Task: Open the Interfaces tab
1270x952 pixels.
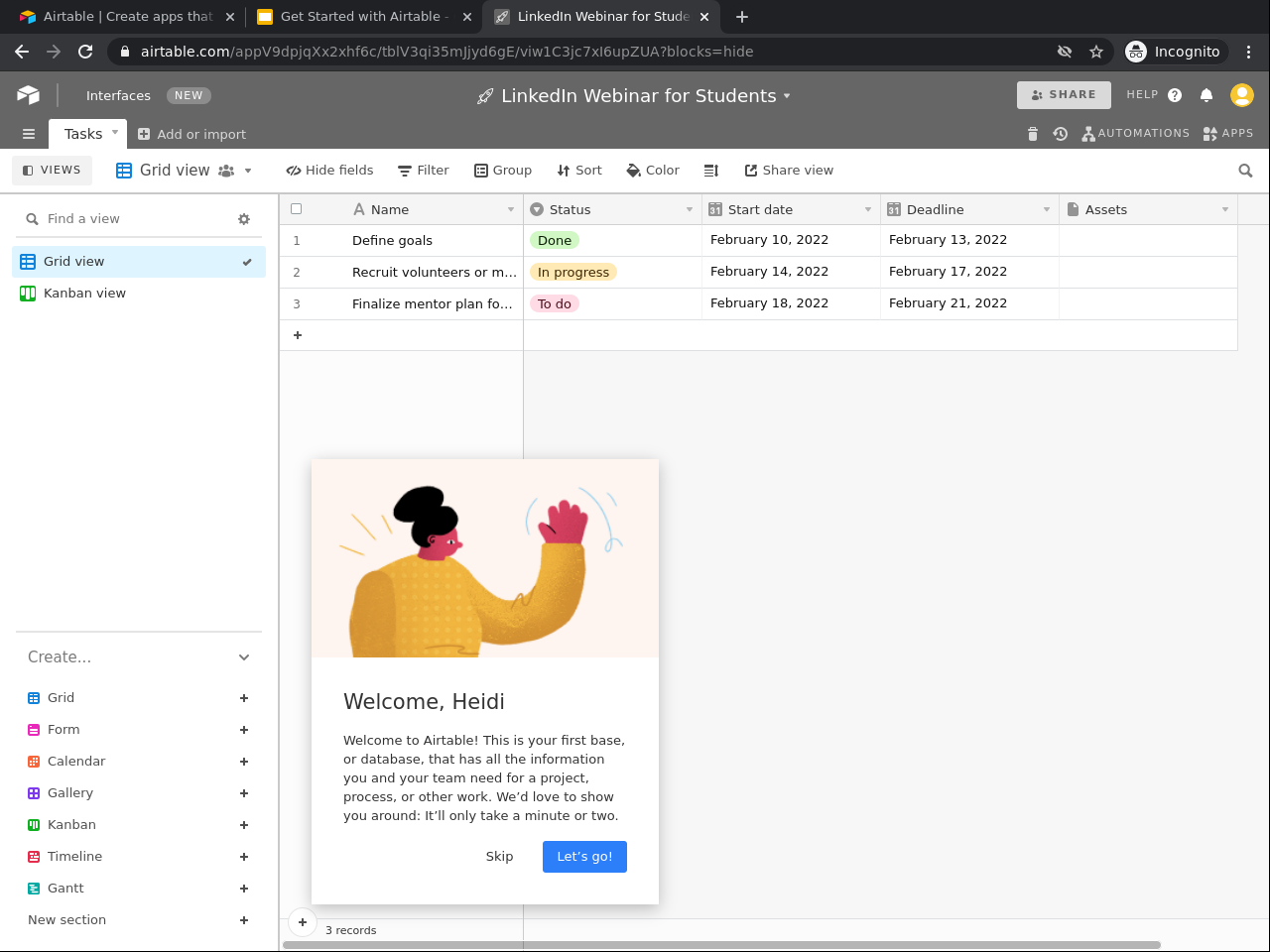Action: (118, 96)
